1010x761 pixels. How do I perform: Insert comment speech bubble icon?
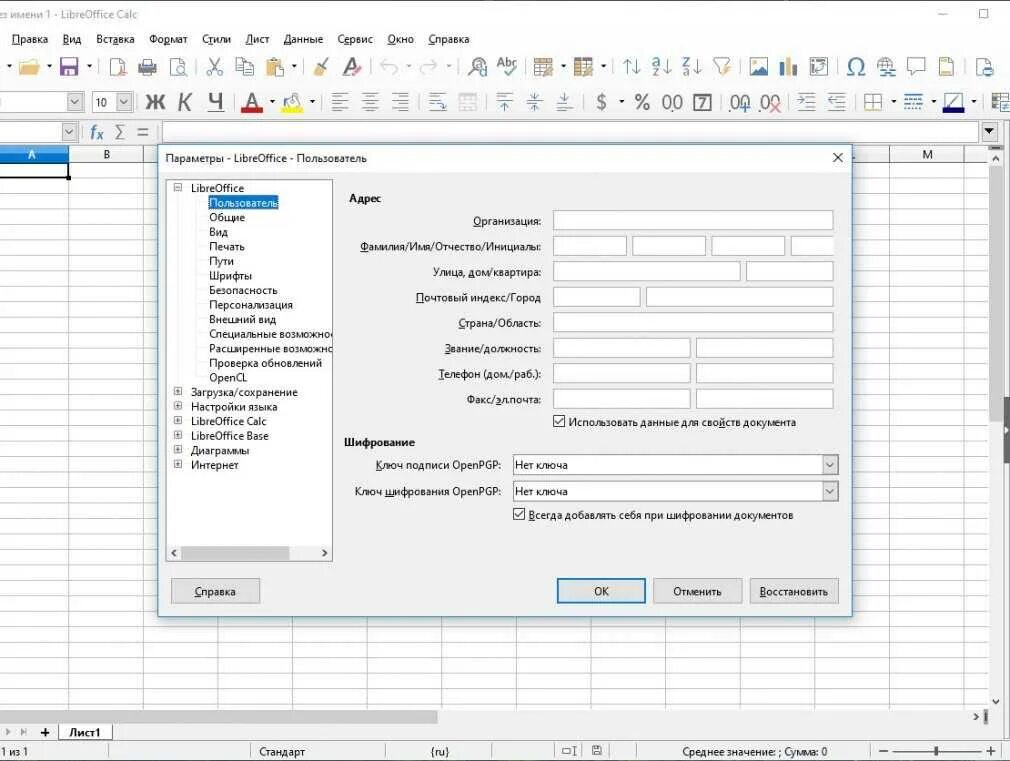916,66
